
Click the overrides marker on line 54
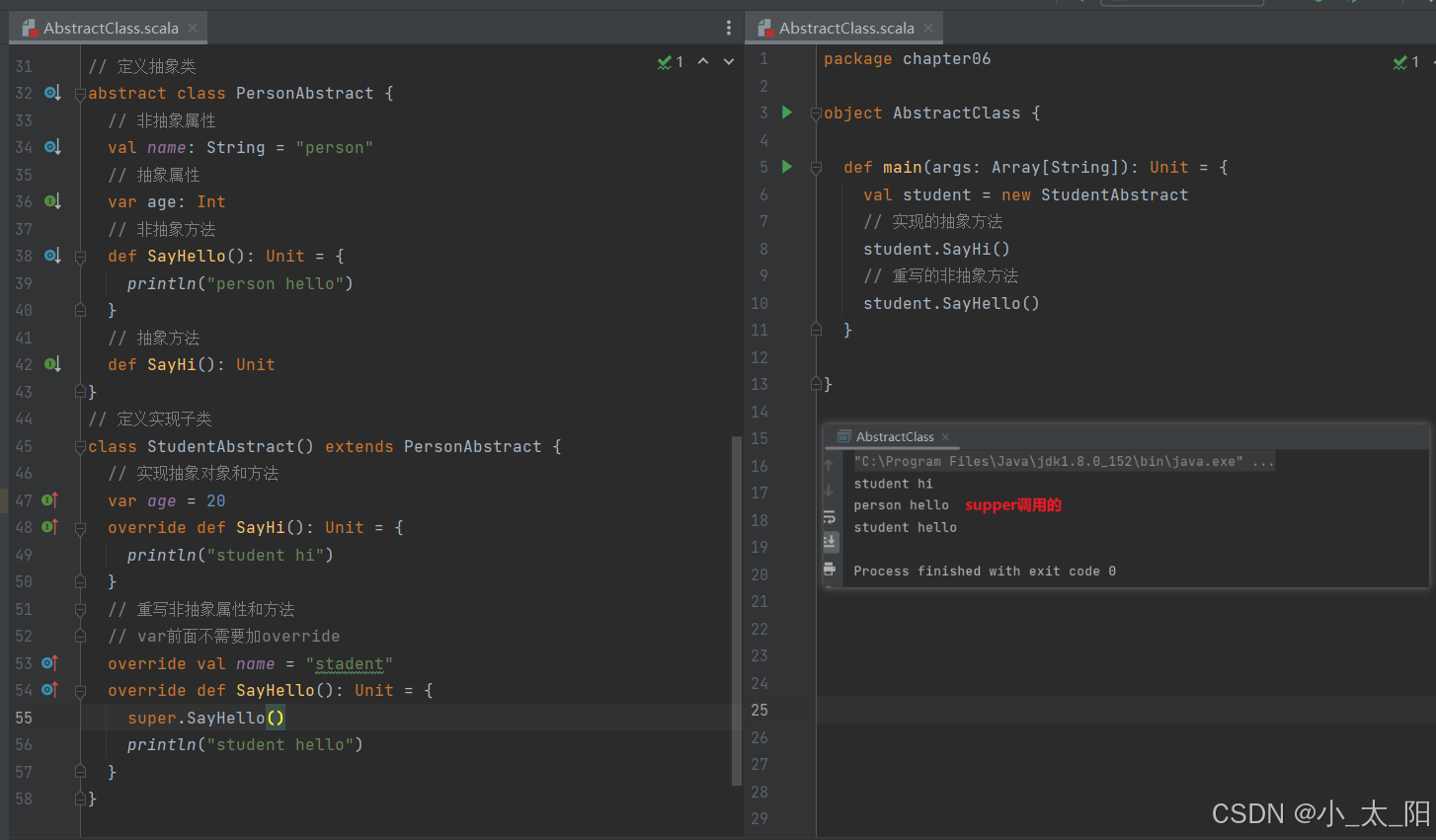[50, 690]
